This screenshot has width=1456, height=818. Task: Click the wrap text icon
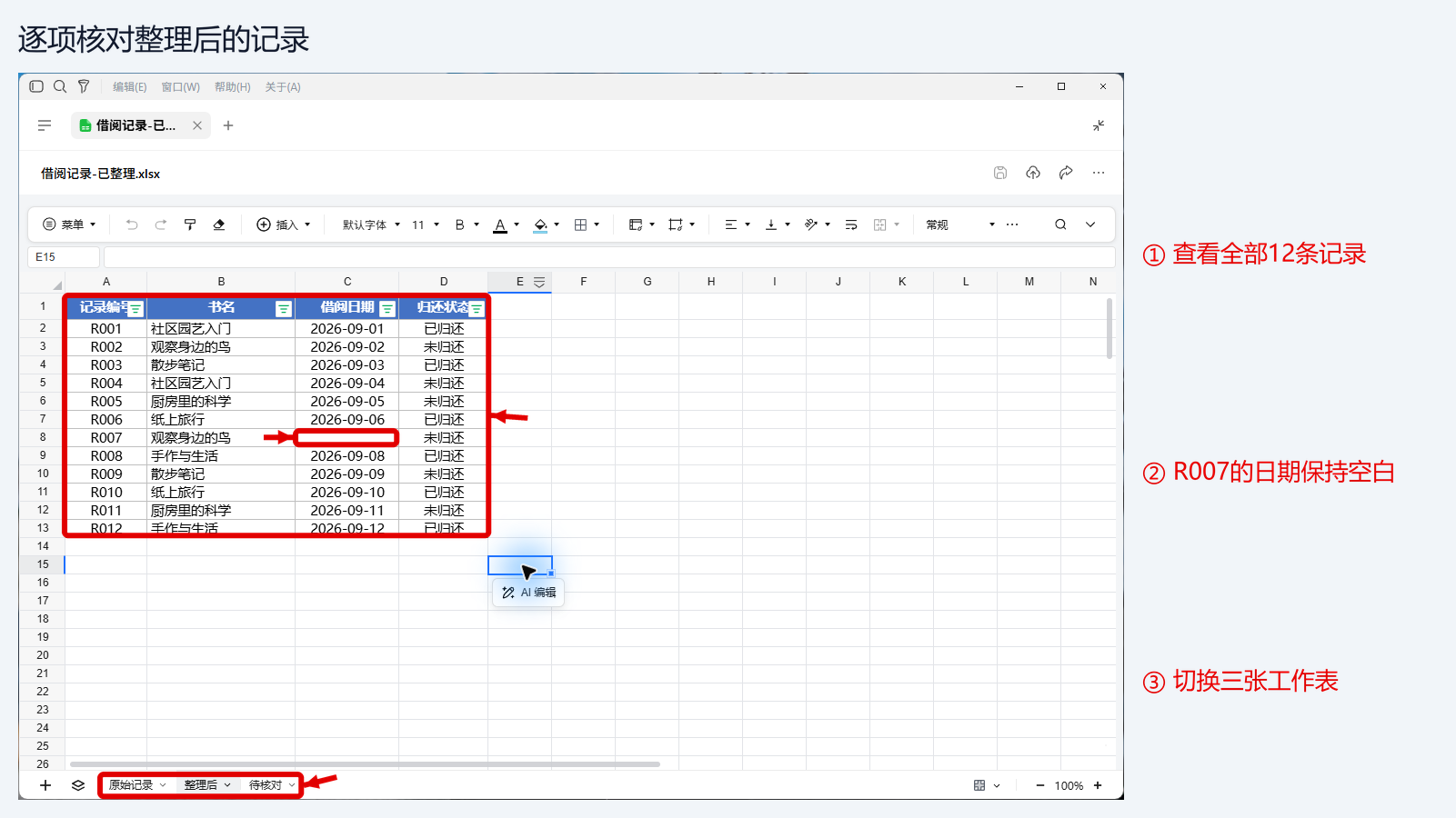pyautogui.click(x=851, y=224)
